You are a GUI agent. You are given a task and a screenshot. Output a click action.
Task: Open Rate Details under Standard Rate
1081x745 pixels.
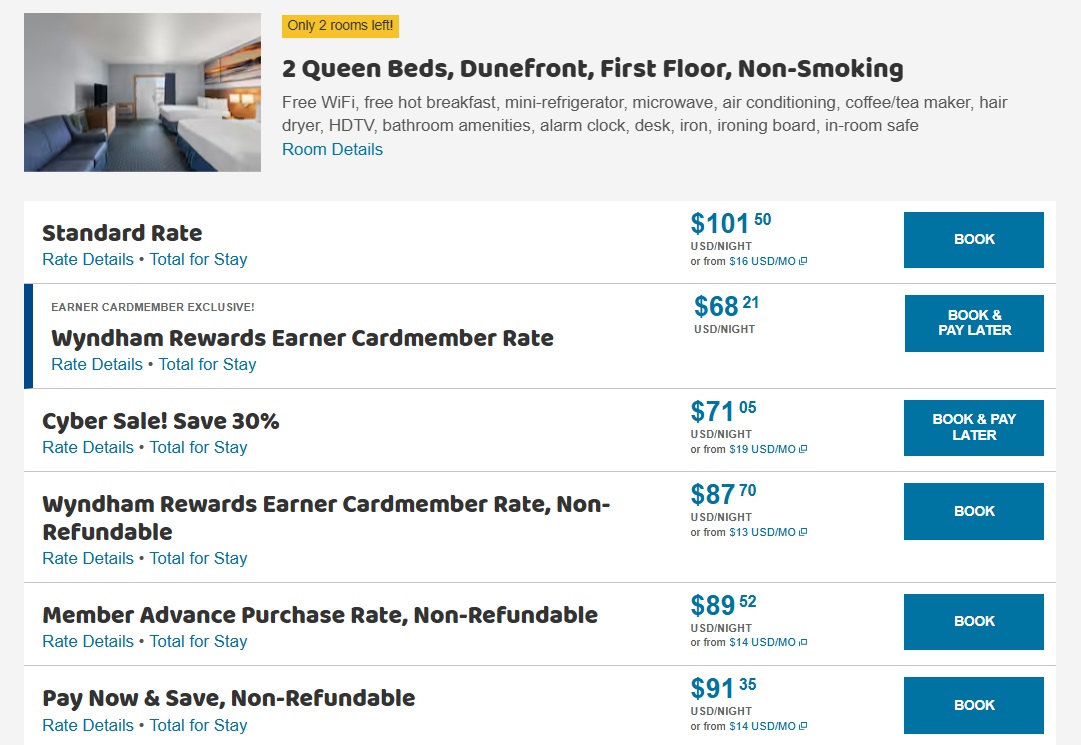coord(87,259)
